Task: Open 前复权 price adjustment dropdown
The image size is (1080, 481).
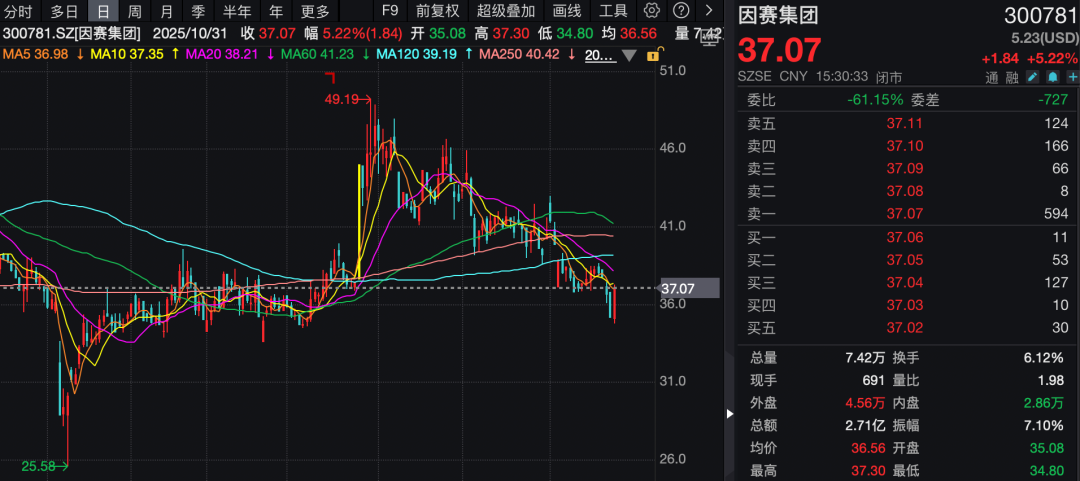Action: (437, 11)
